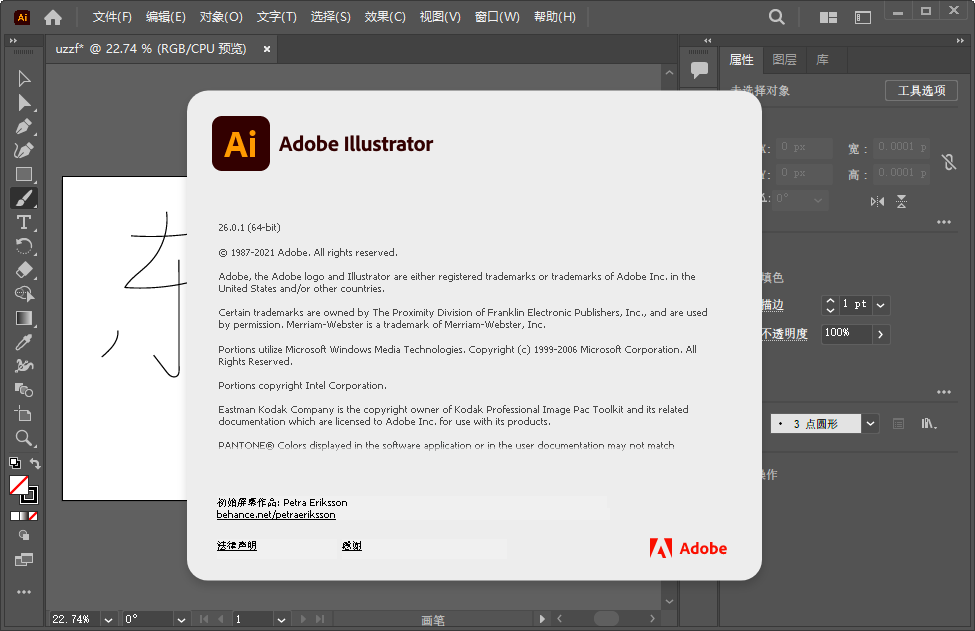The width and height of the screenshot is (975, 631).
Task: Click the flip horizontal icon in Properties
Action: coord(875,200)
